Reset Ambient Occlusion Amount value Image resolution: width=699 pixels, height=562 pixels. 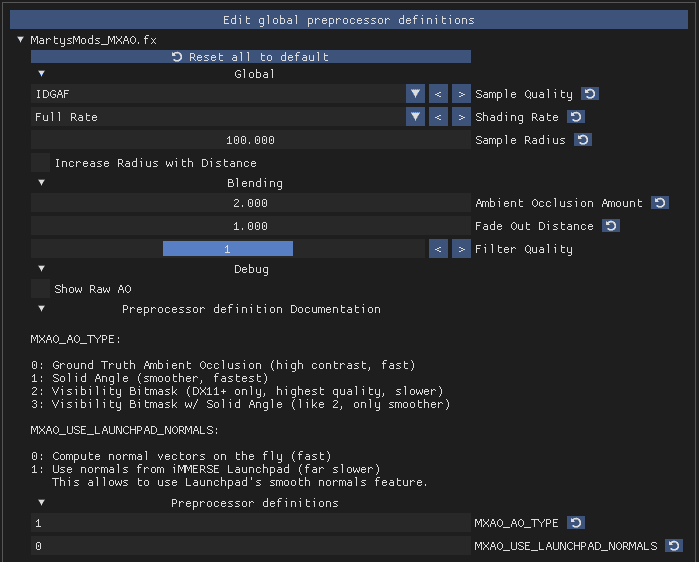[x=660, y=203]
